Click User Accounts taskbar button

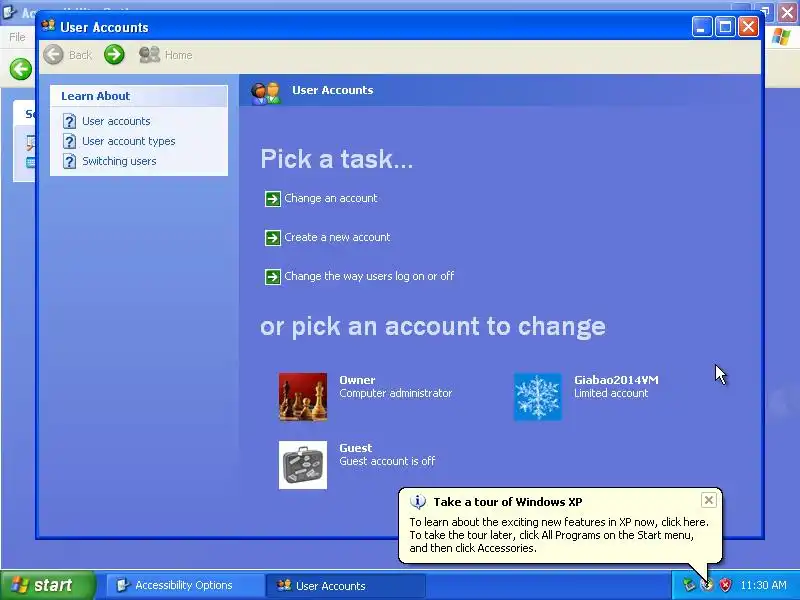tap(345, 585)
